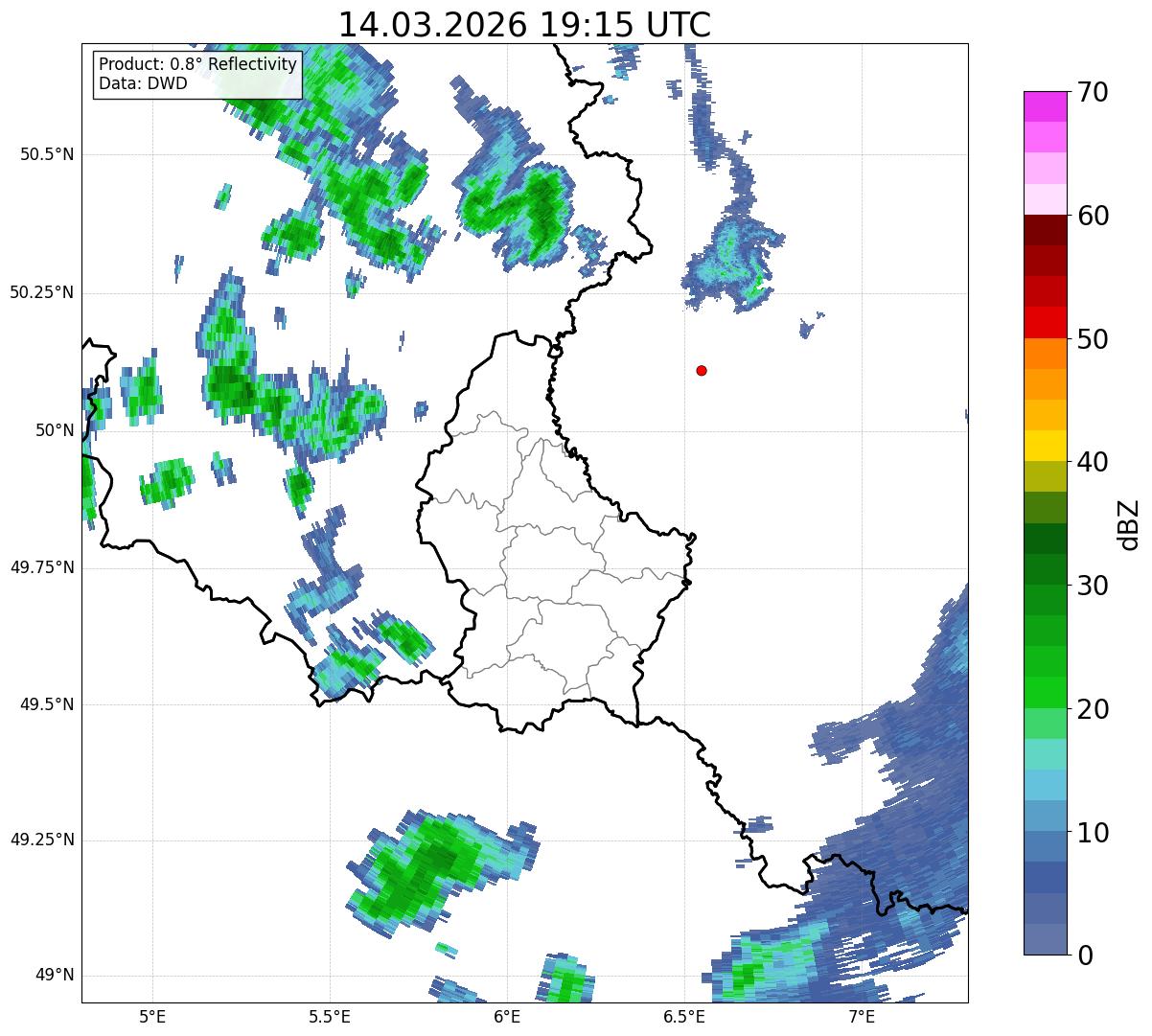Click the longitude label 5.5°E
The image size is (1152, 1036).
(x=330, y=1016)
